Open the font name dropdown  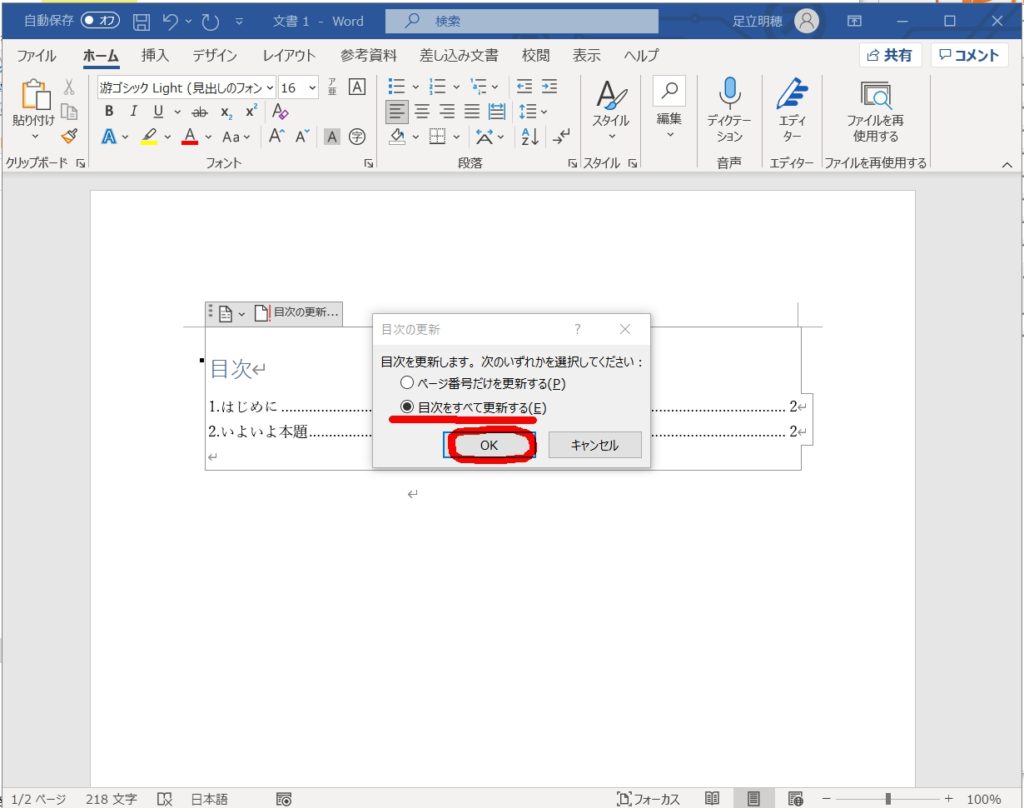pyautogui.click(x=268, y=88)
